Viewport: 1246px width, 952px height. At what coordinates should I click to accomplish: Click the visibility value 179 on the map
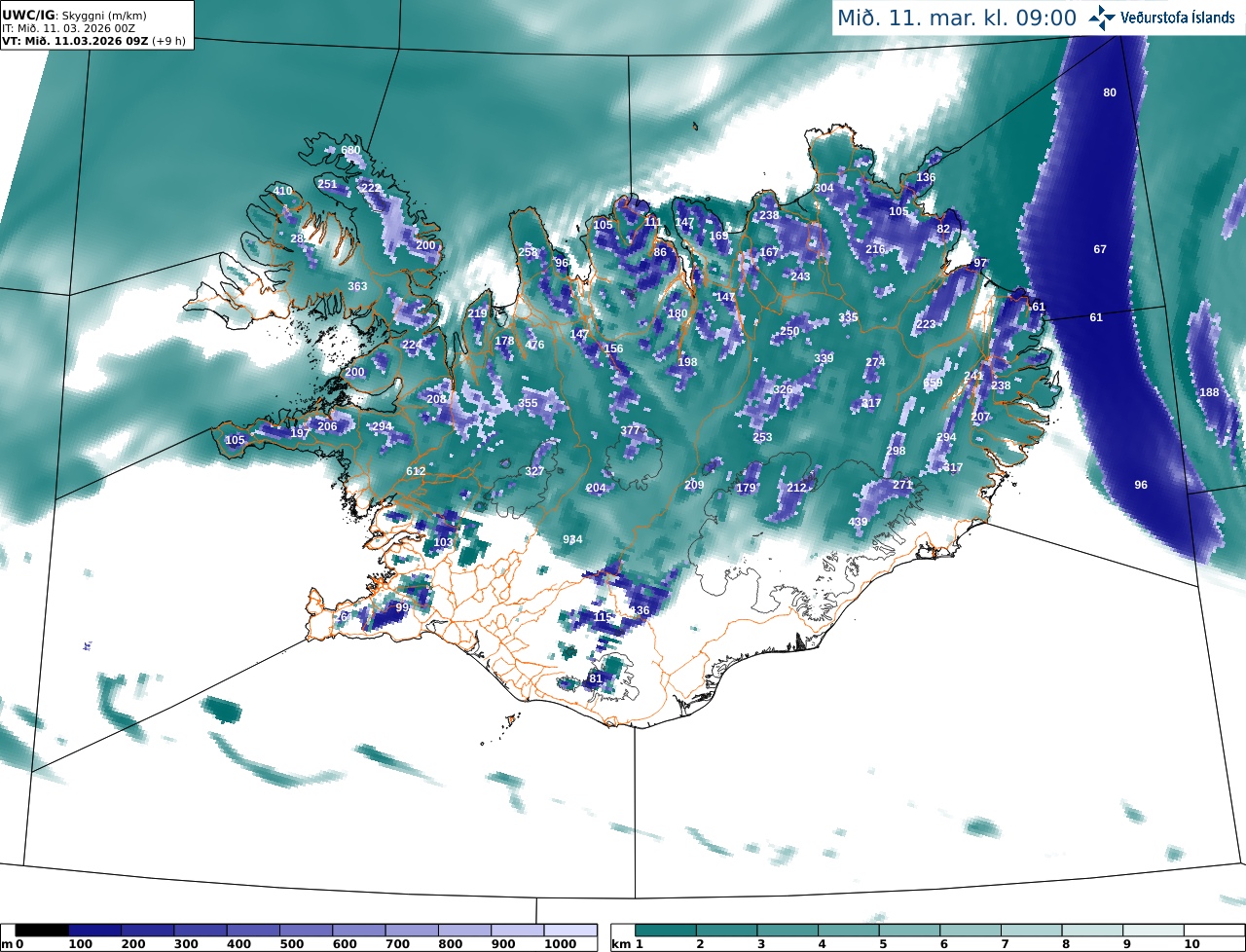746,488
